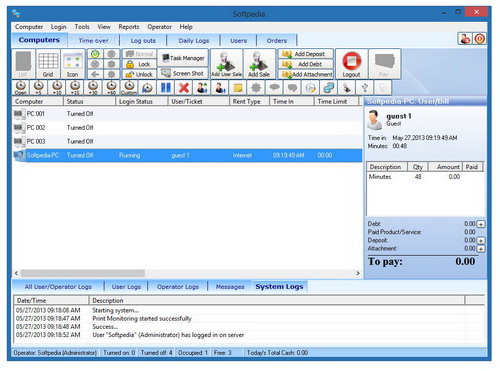
Task: Click the red Logout icon
Action: coord(352,64)
